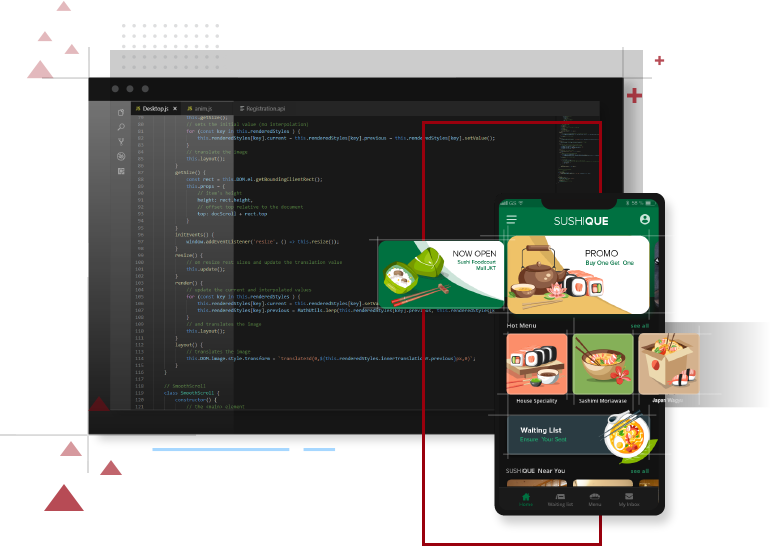The image size is (770, 546).
Task: Tap the user profile icon in SushiQue header
Action: coord(645,220)
